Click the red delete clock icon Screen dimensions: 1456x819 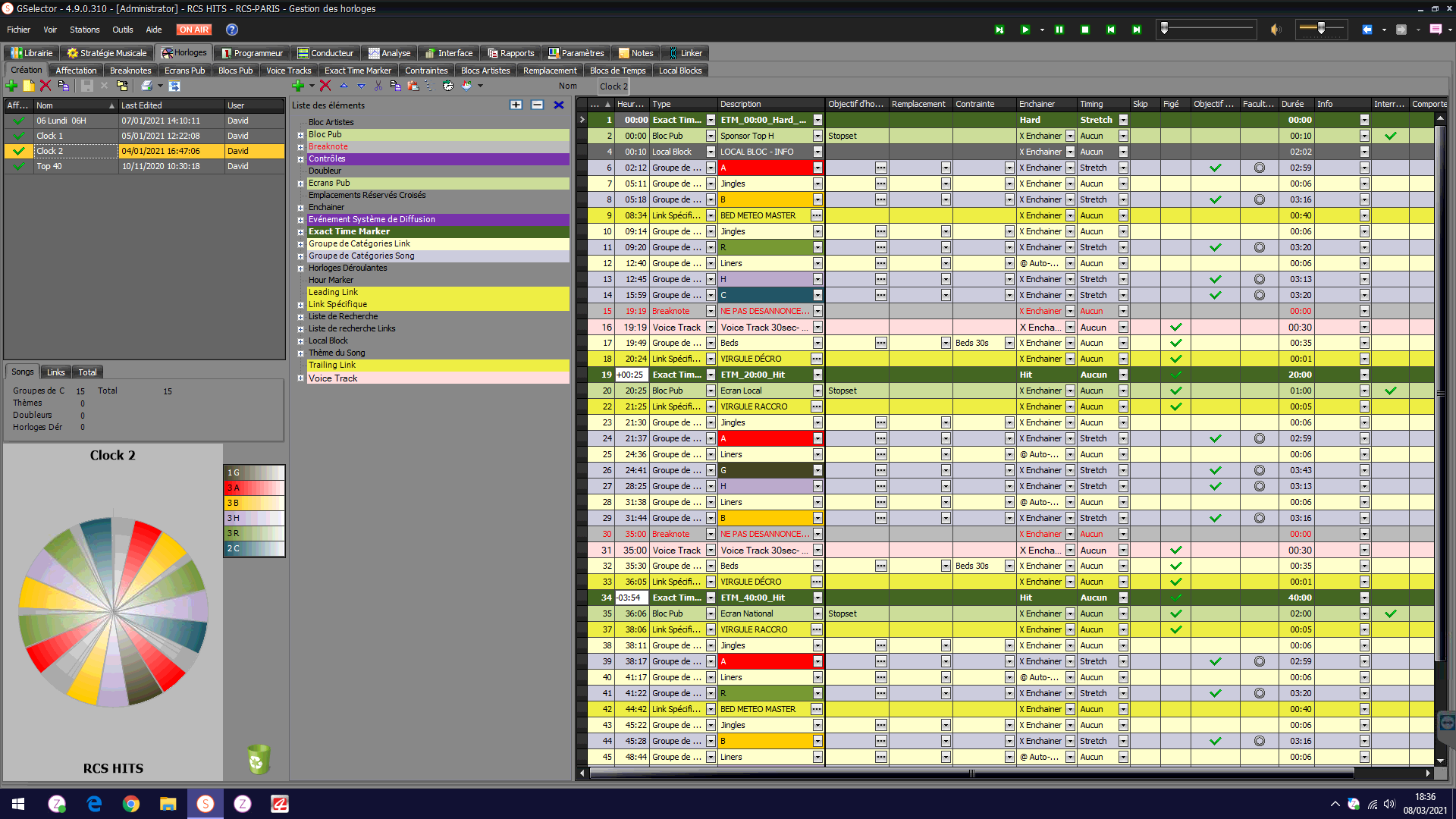45,86
